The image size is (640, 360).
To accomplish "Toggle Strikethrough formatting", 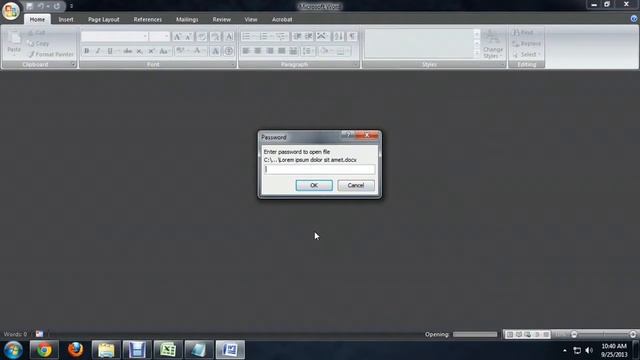I will (128, 51).
